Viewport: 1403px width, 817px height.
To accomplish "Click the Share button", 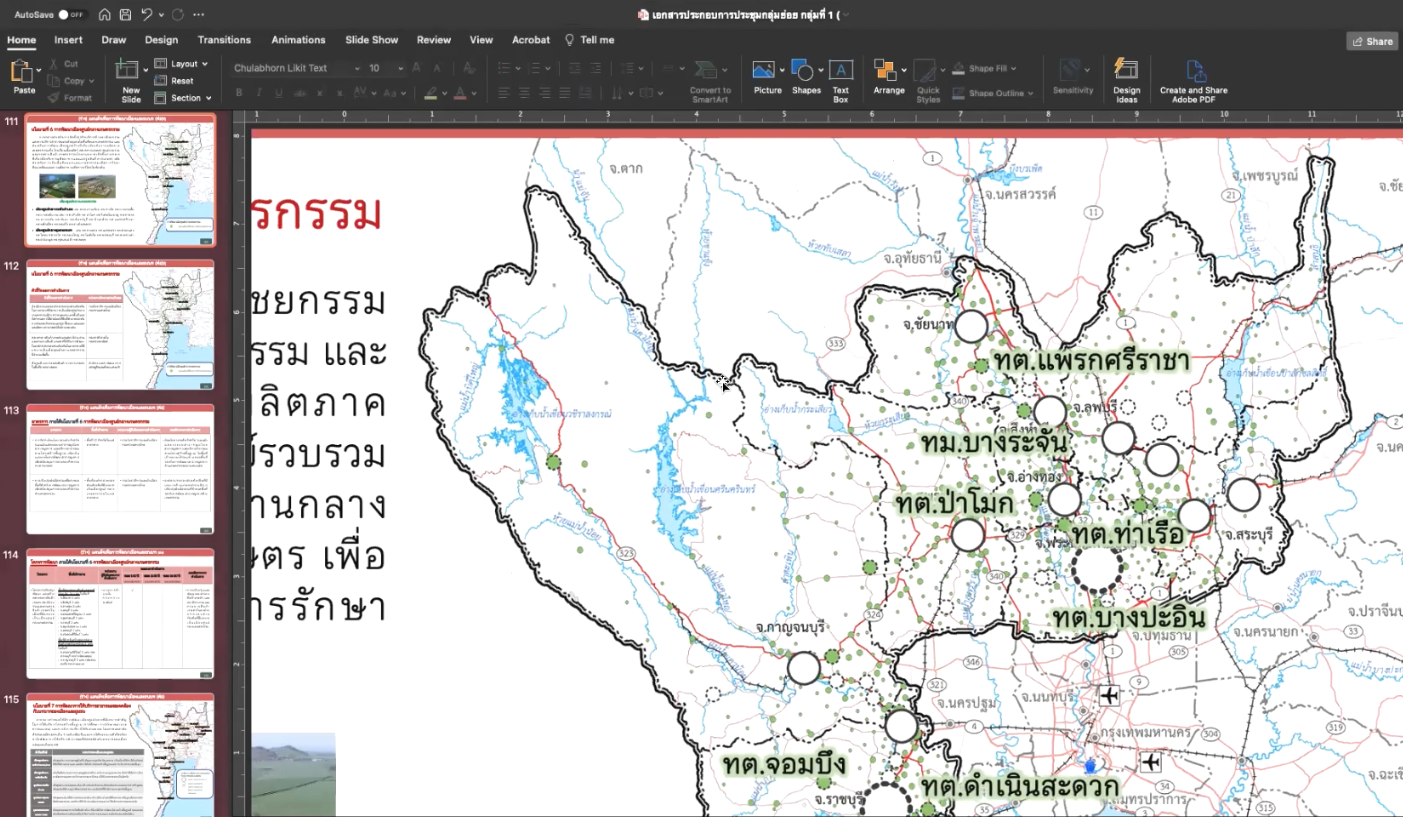I will [x=1372, y=41].
